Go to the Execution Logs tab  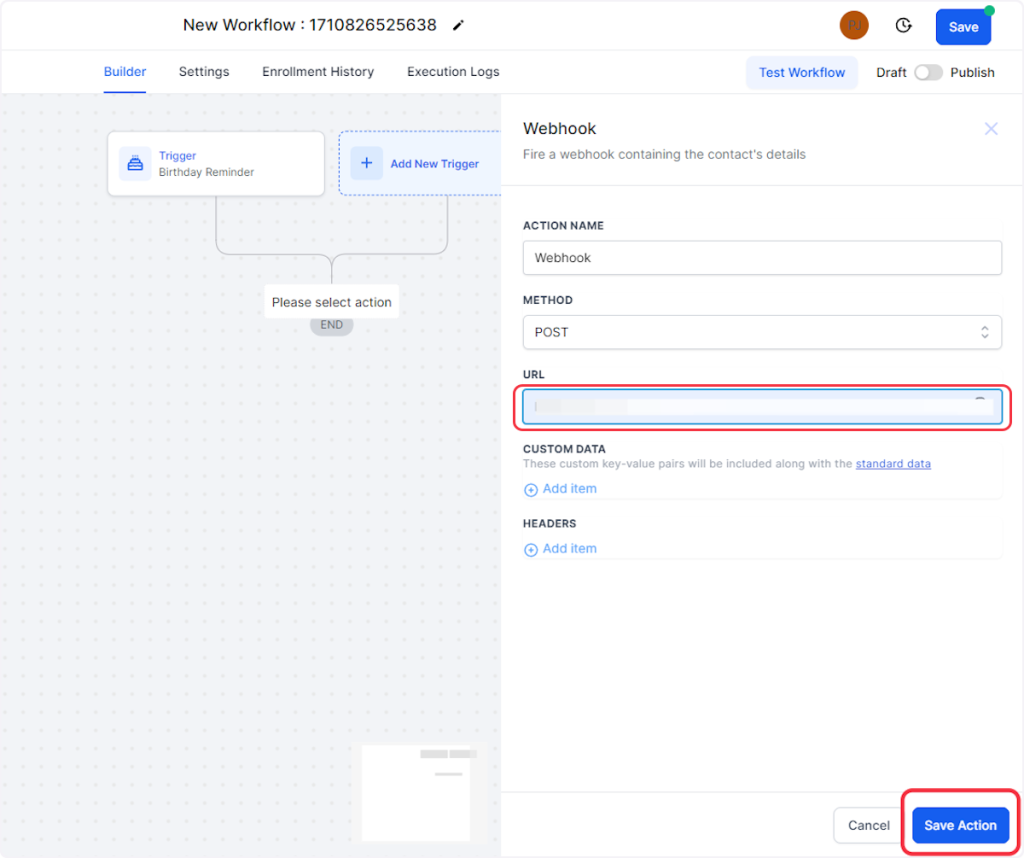point(453,72)
